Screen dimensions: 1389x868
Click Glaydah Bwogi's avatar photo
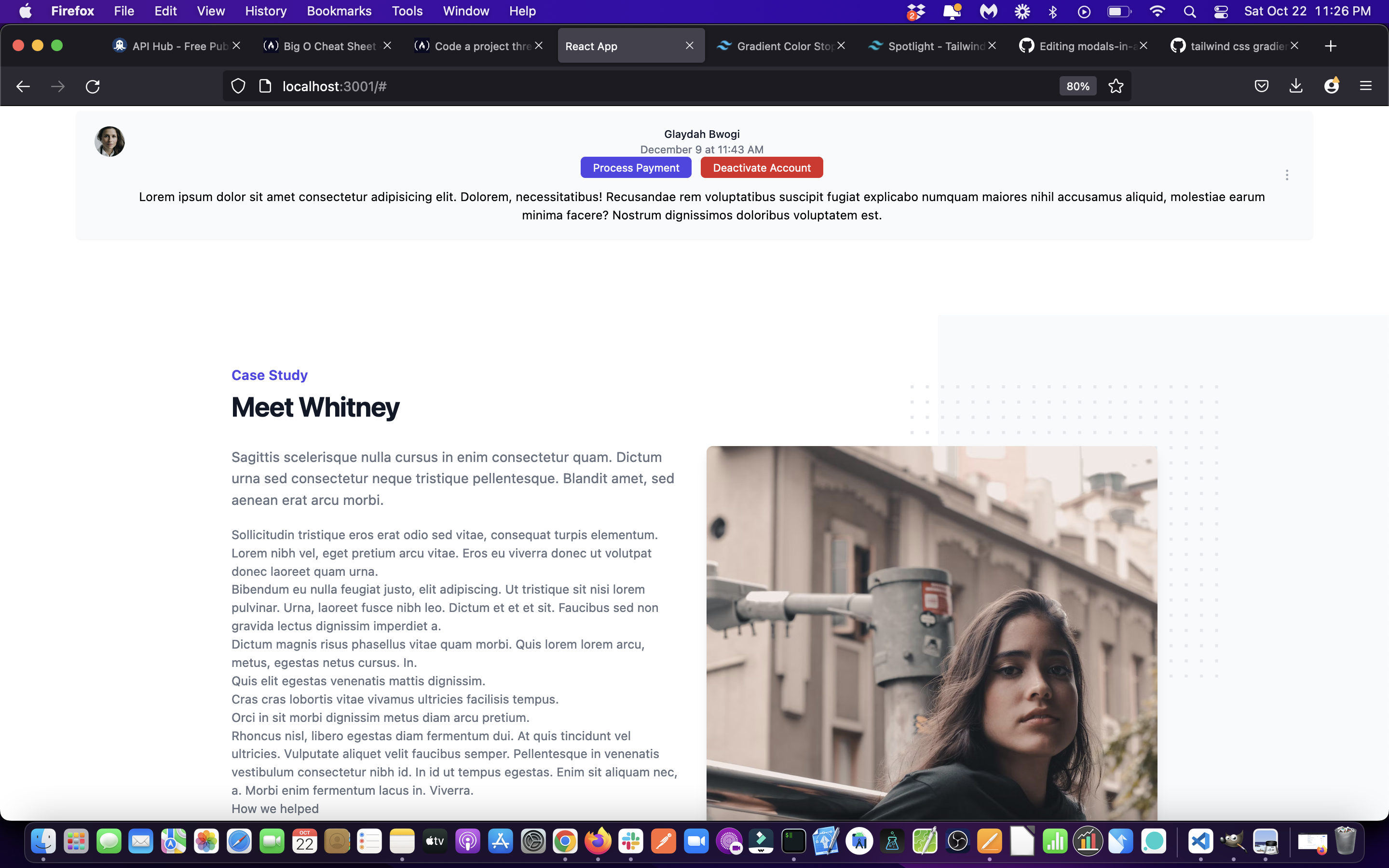tap(109, 141)
